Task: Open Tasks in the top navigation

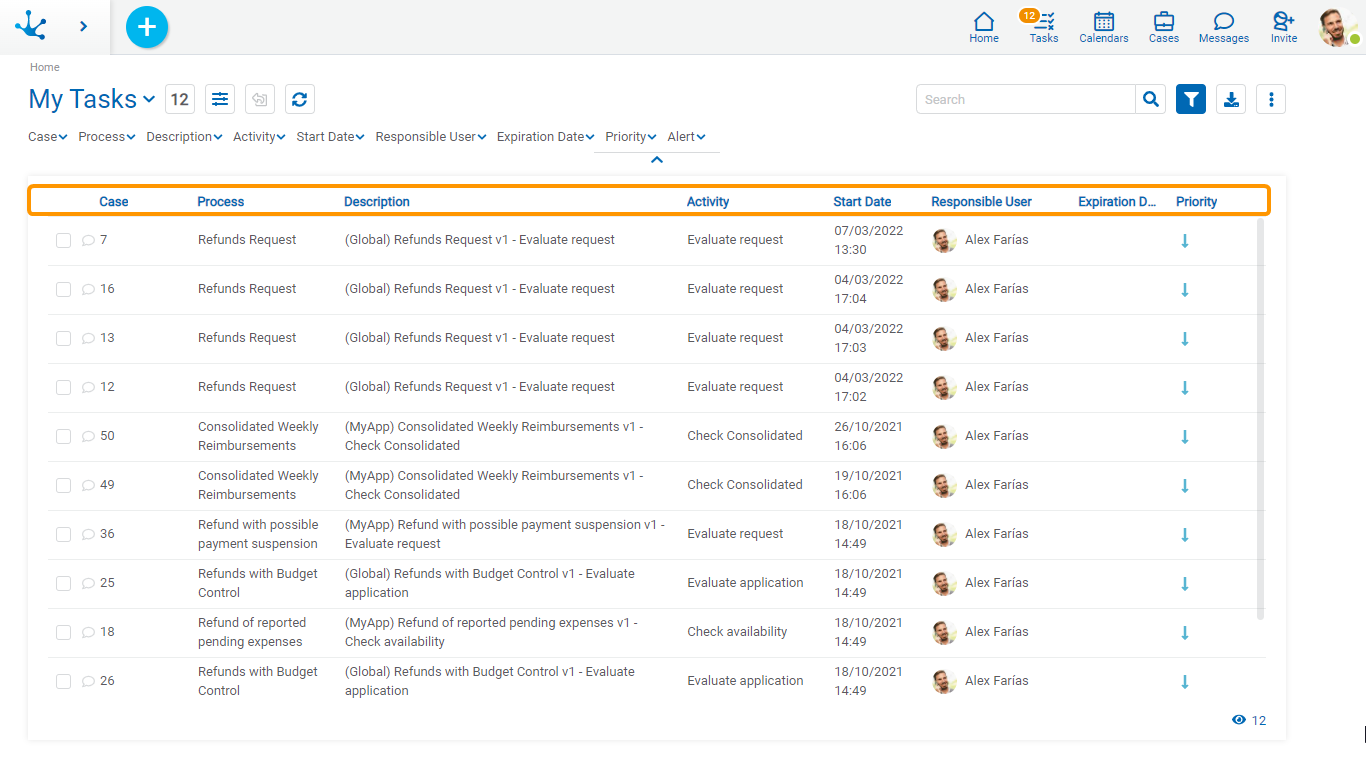Action: [x=1043, y=27]
